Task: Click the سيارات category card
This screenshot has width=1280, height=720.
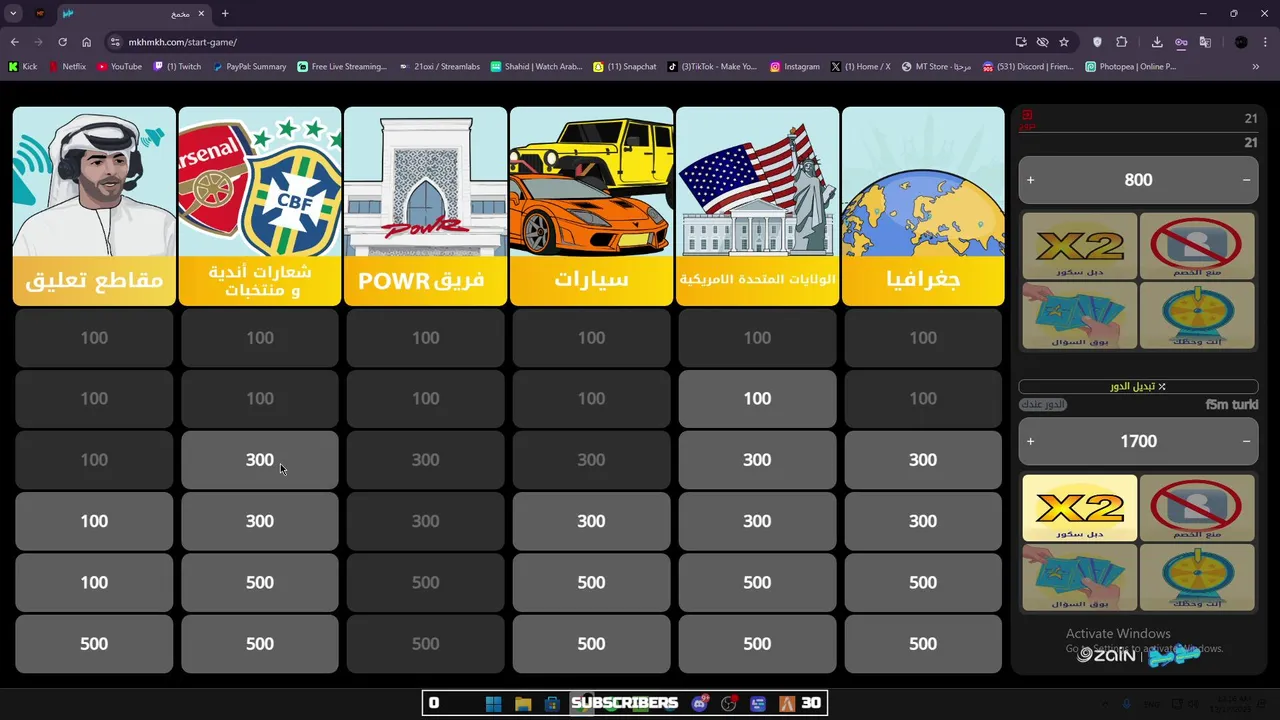Action: (591, 206)
